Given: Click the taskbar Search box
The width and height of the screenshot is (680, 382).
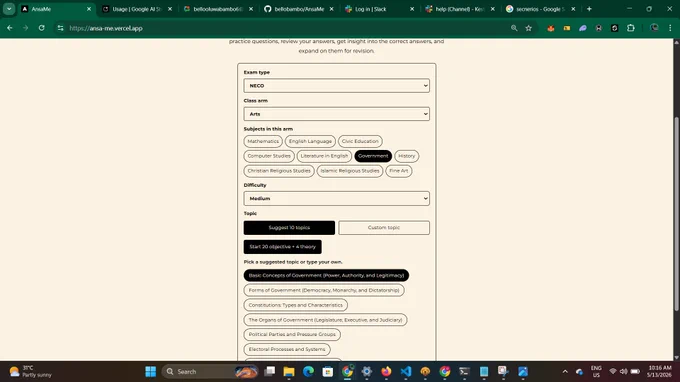Looking at the screenshot, I should [210, 372].
